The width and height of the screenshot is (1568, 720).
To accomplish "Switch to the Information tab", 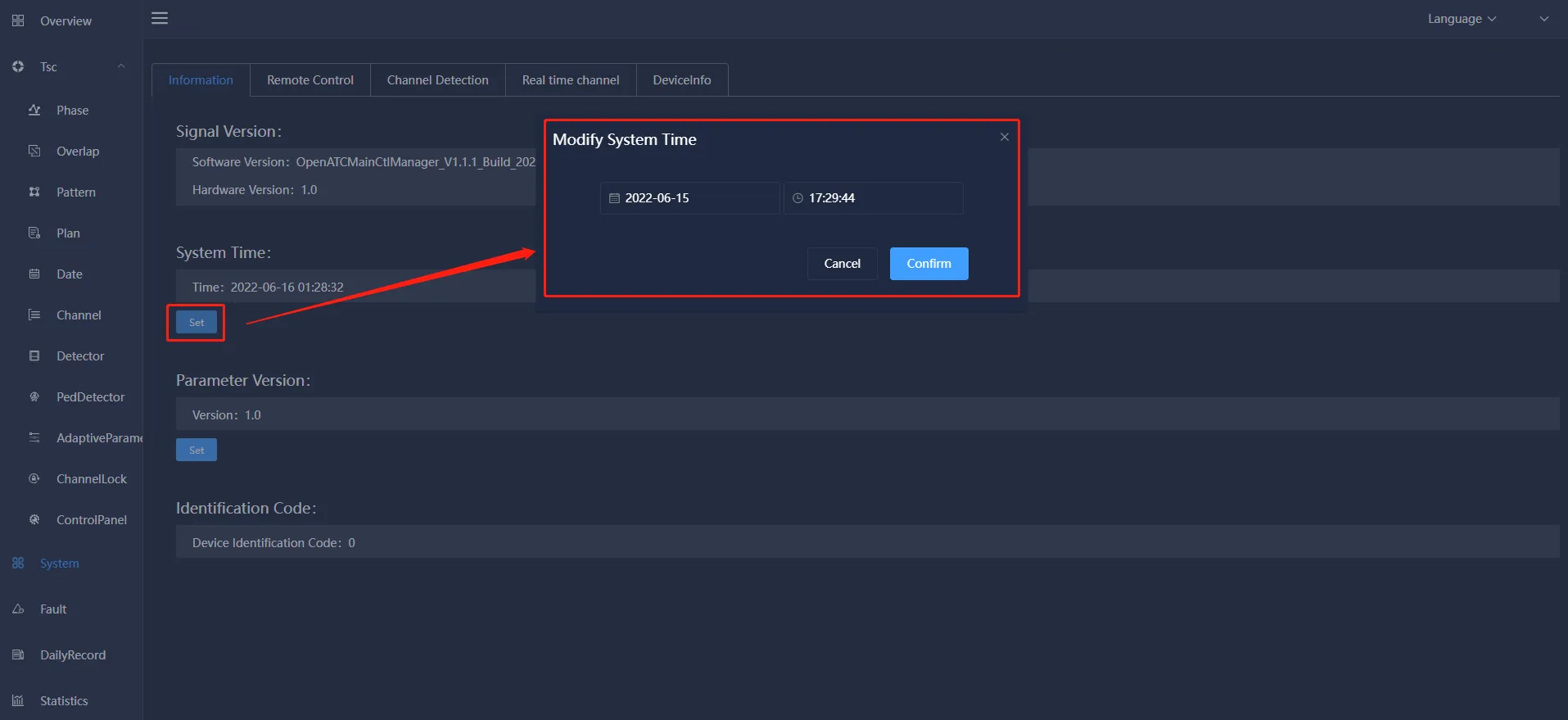I will (x=201, y=79).
